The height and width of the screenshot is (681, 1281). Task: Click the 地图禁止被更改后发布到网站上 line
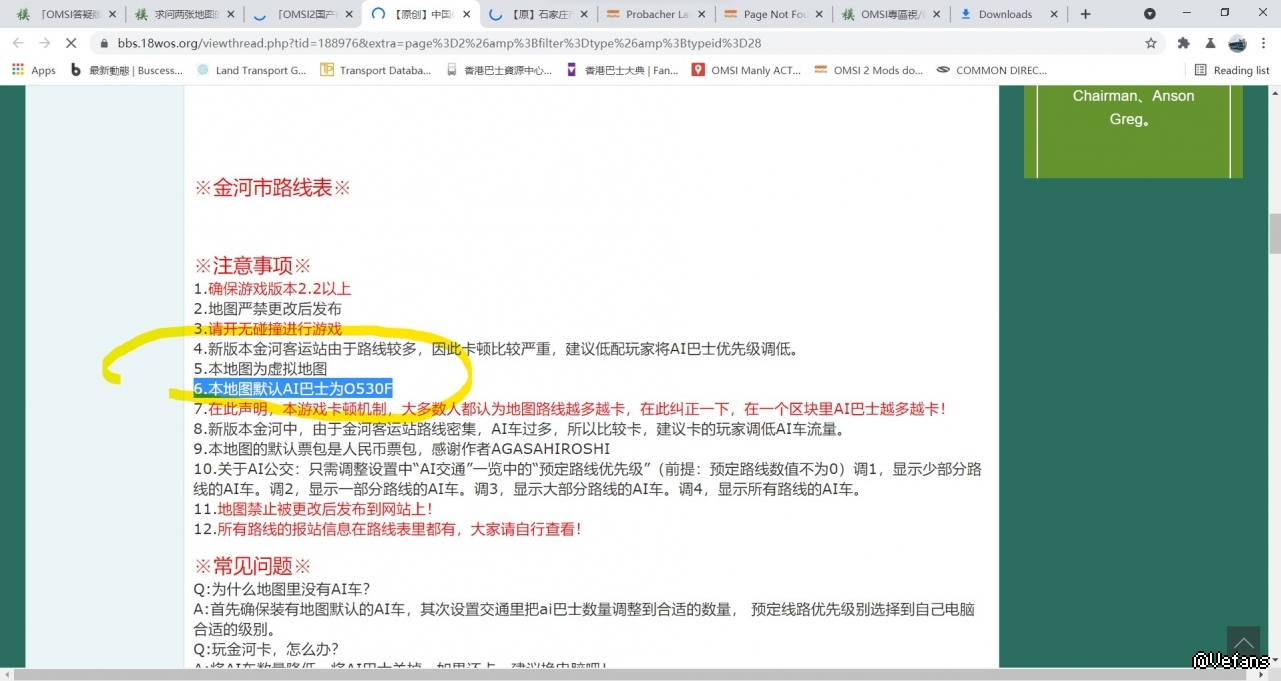pos(313,509)
